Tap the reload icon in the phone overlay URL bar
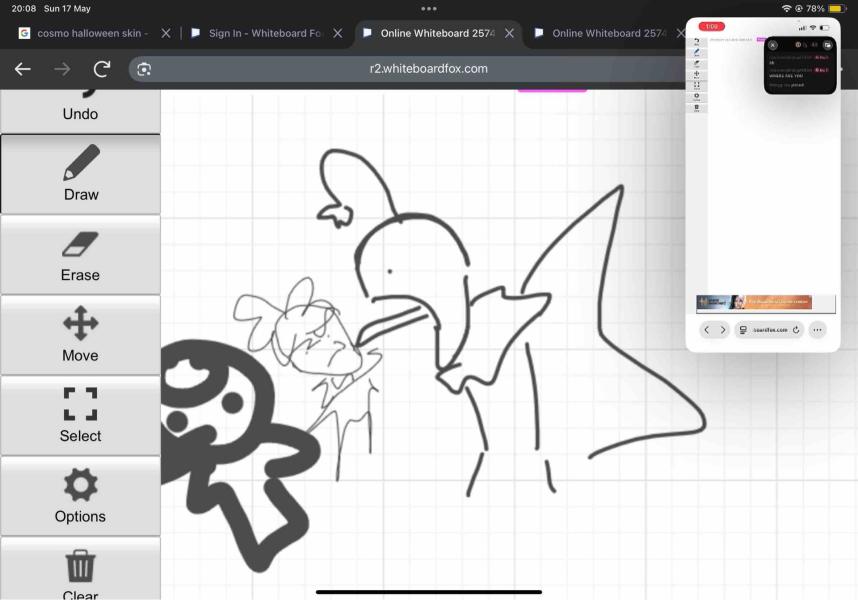Viewport: 858px width, 600px height. 796,330
